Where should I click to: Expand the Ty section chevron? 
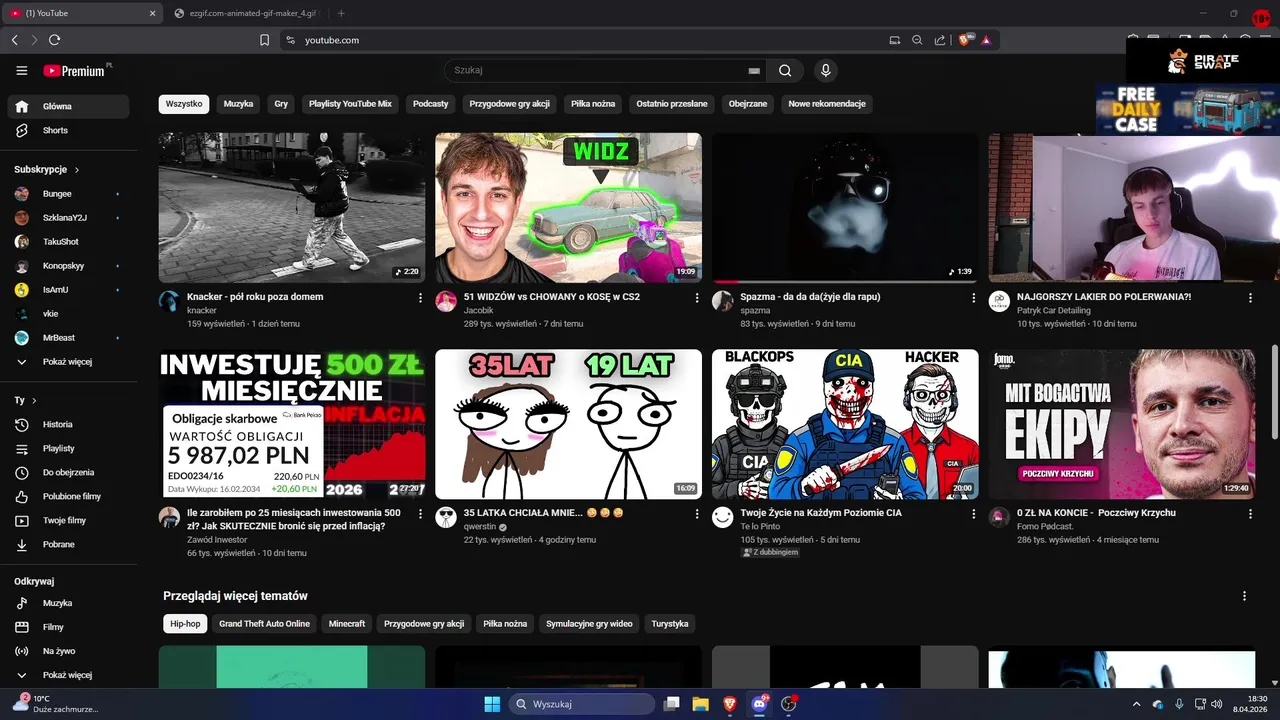click(x=34, y=400)
